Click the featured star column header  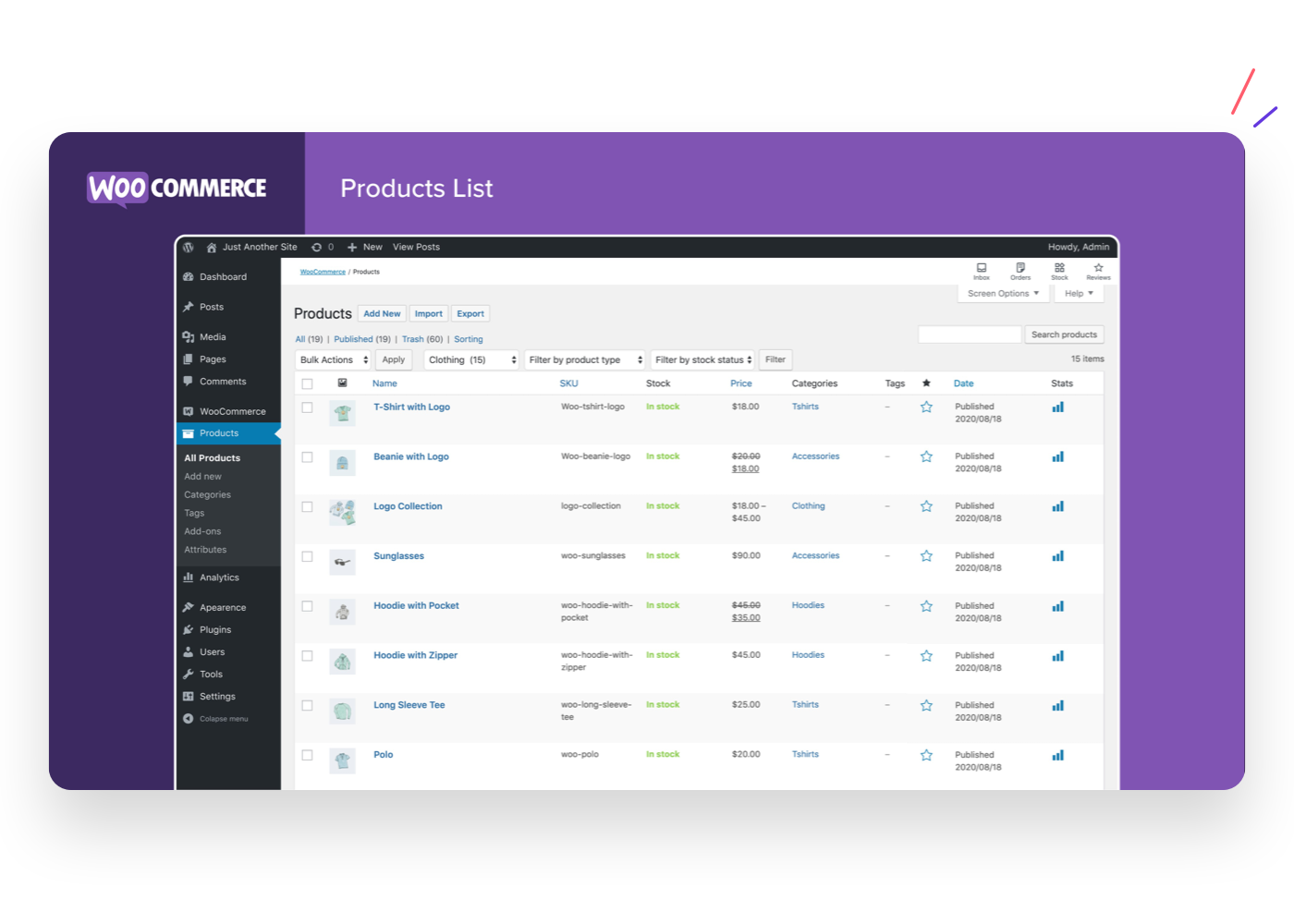click(926, 383)
